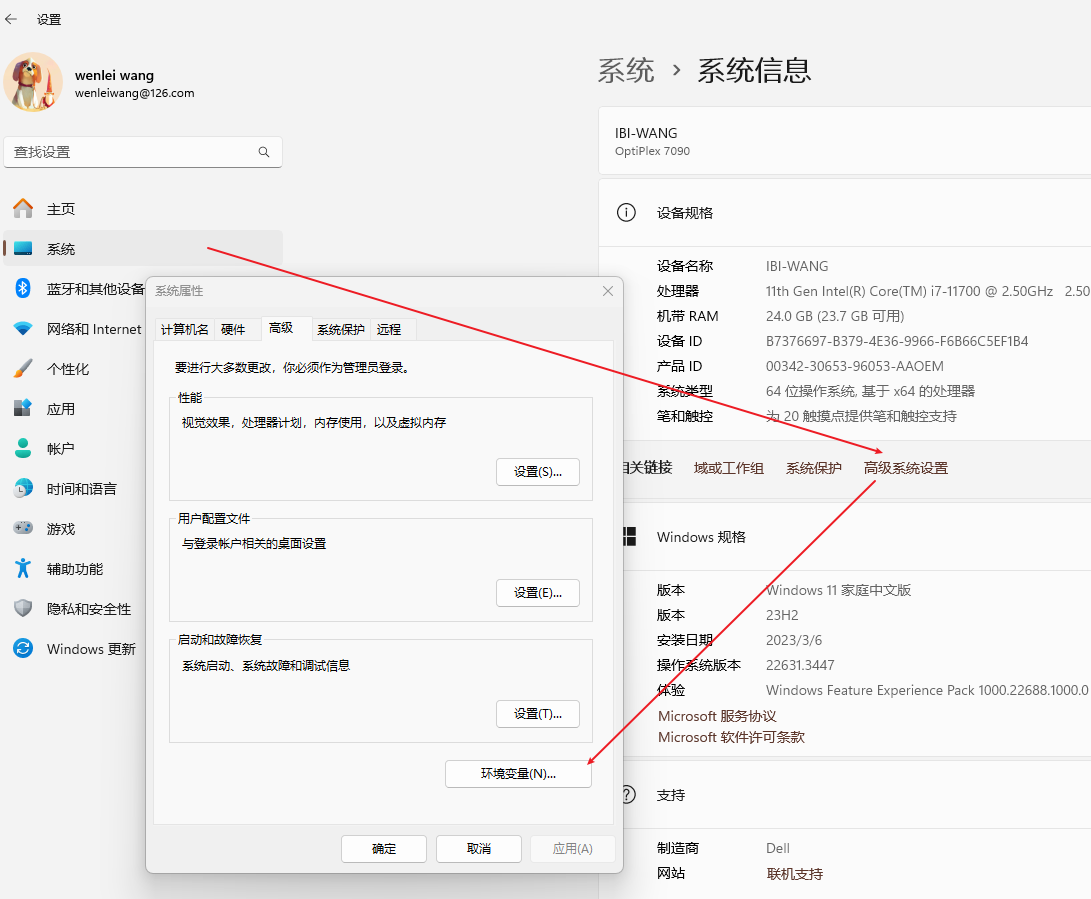Click 确定 to confirm system properties
Viewport: 1091px width, 899px height.
tap(384, 849)
